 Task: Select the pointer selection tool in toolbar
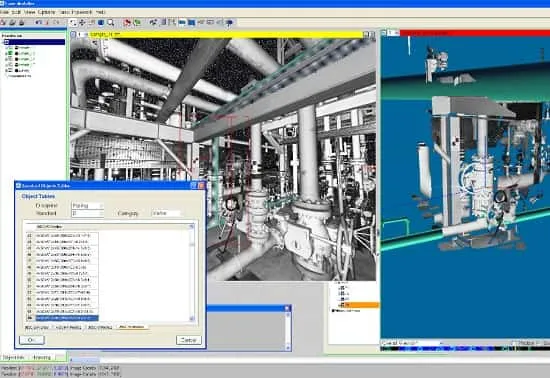coord(73,23)
